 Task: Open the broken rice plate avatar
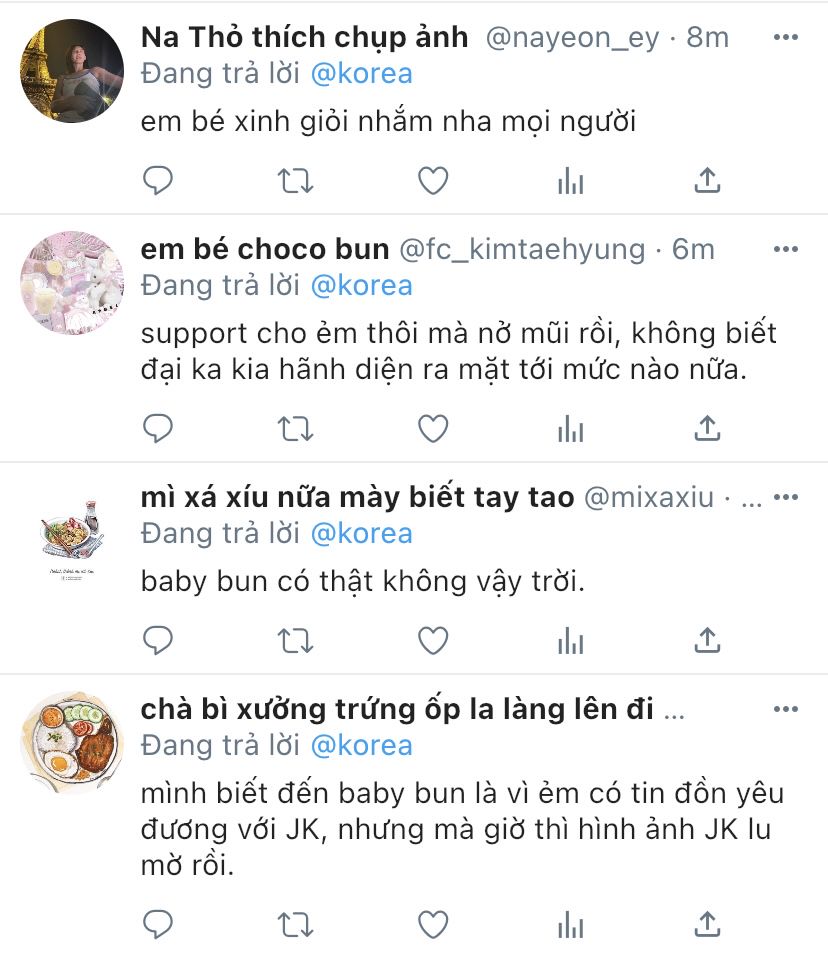pyautogui.click(x=72, y=743)
